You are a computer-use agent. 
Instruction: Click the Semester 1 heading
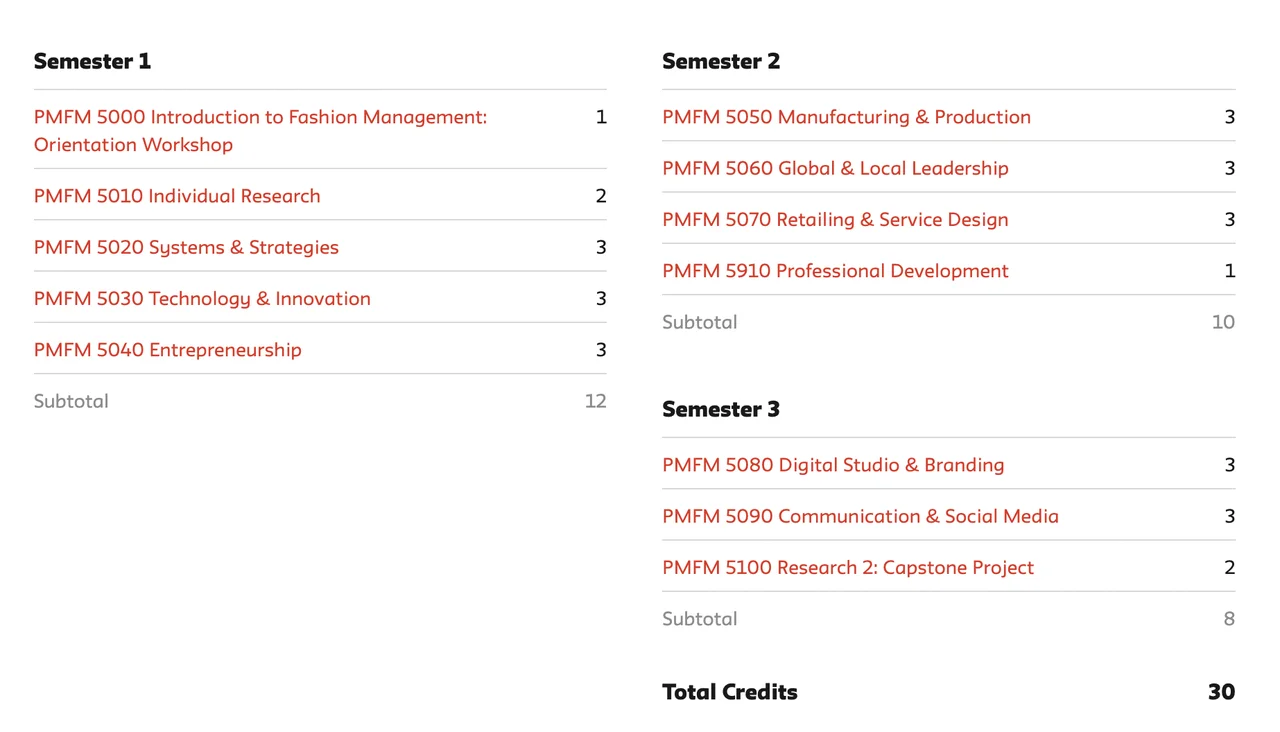click(92, 62)
